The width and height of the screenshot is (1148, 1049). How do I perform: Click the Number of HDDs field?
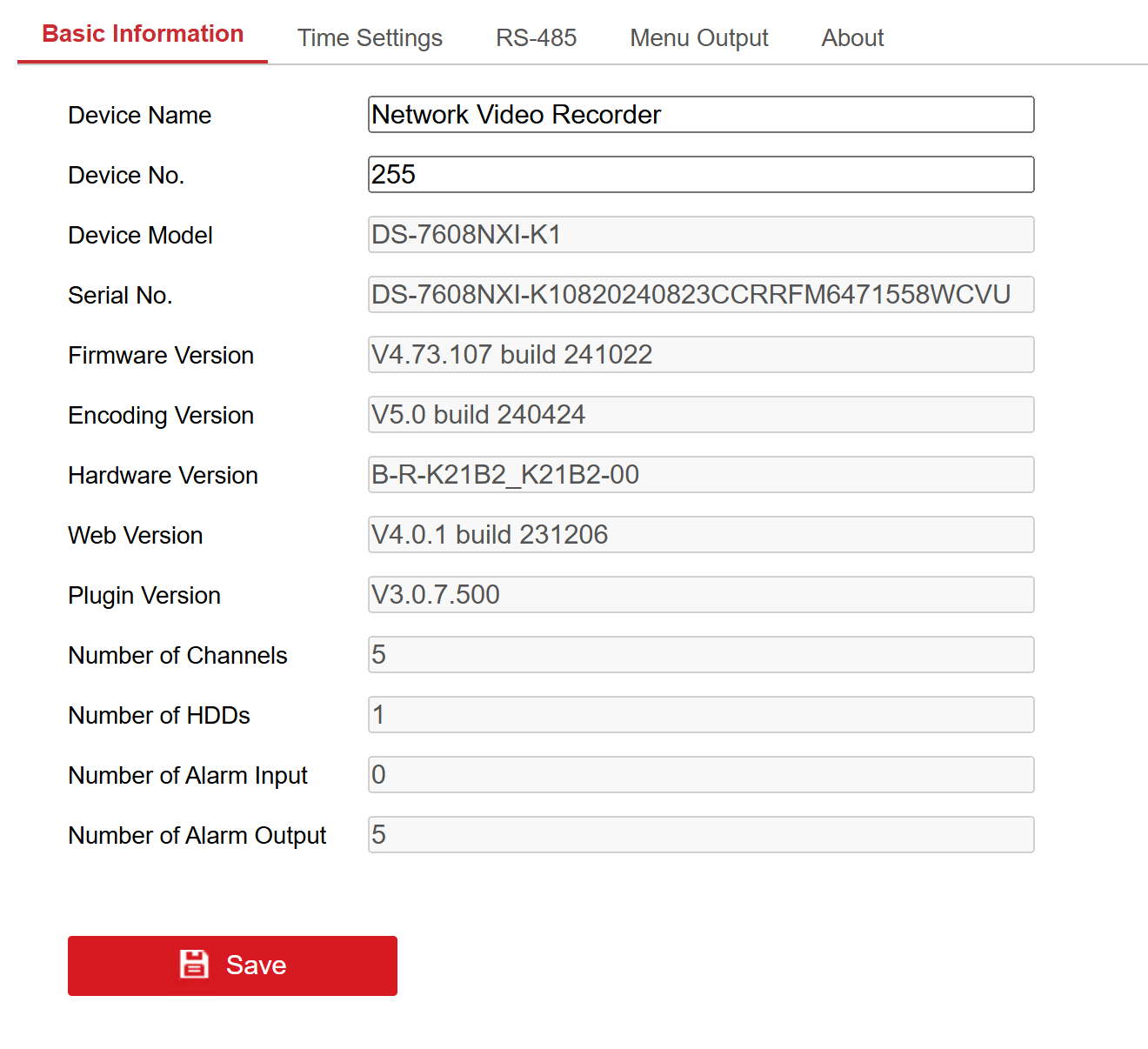pos(700,715)
